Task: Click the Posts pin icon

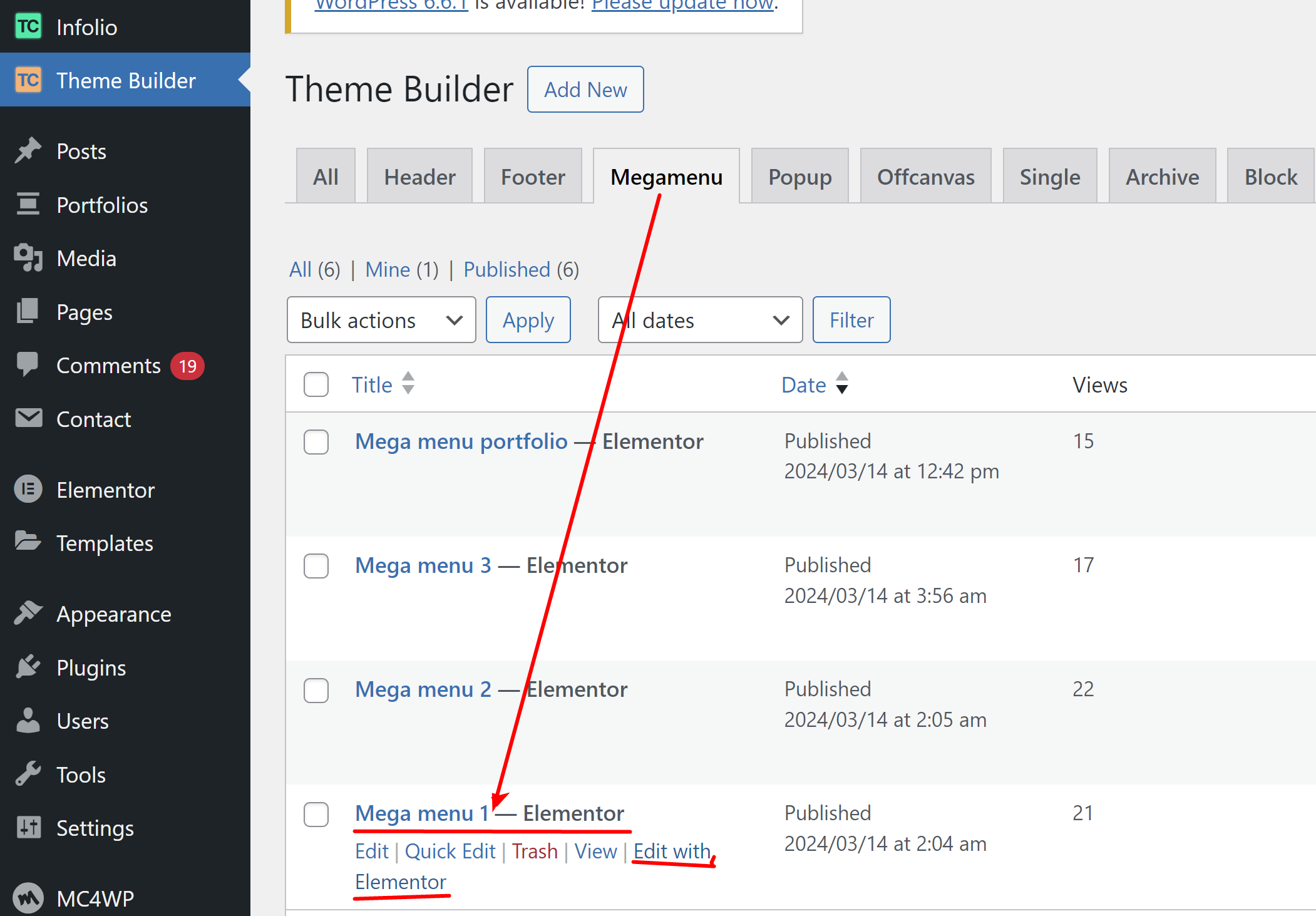Action: [28, 151]
